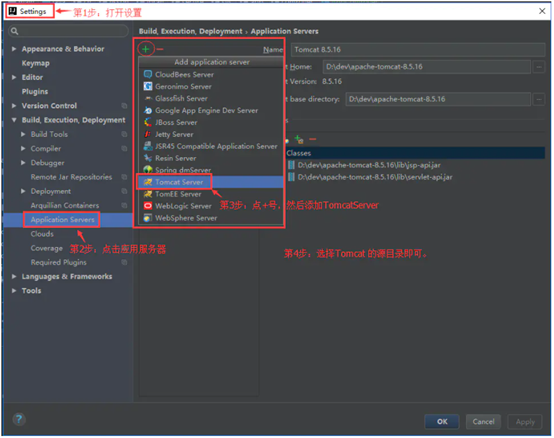Select Plugins in the settings tree
The height and width of the screenshot is (438, 554).
[x=35, y=91]
